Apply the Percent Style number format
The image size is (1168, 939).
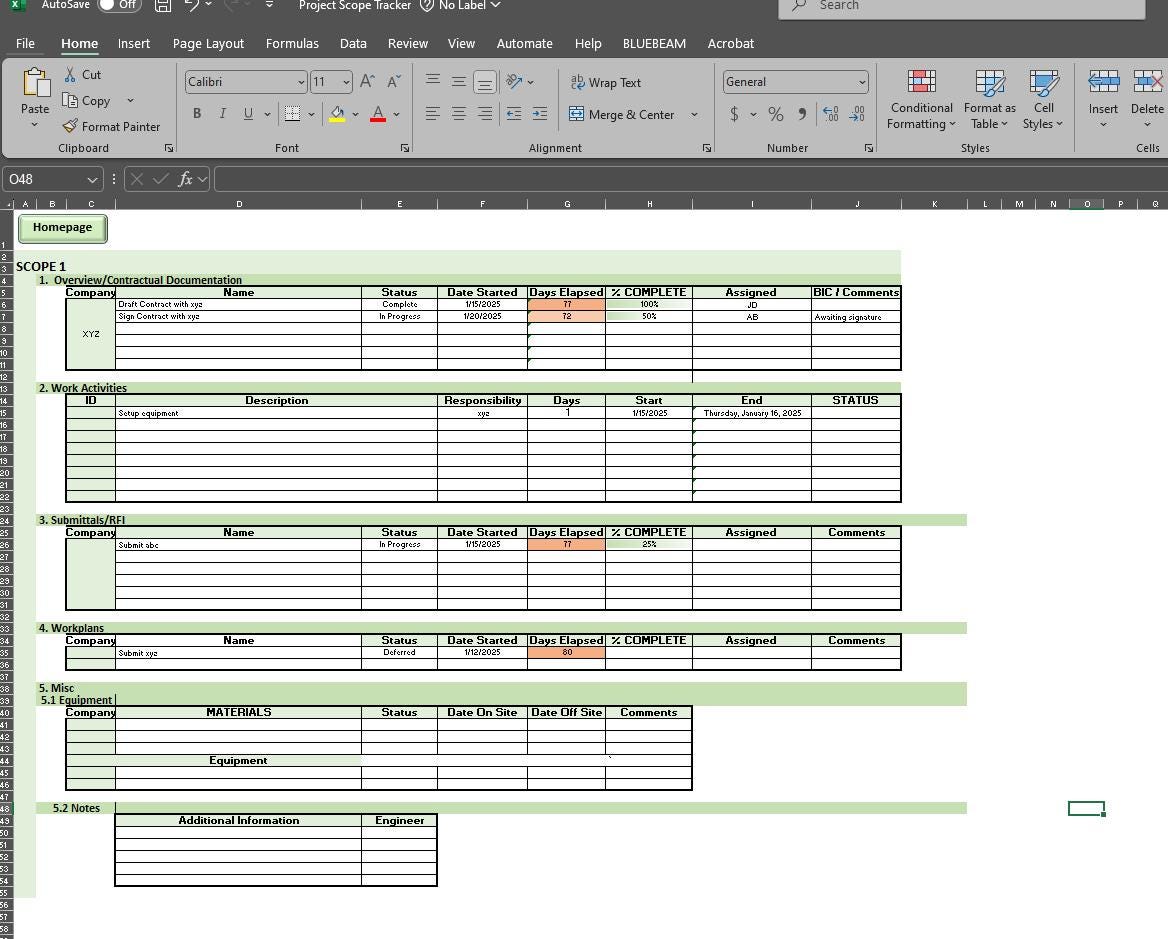(x=775, y=114)
